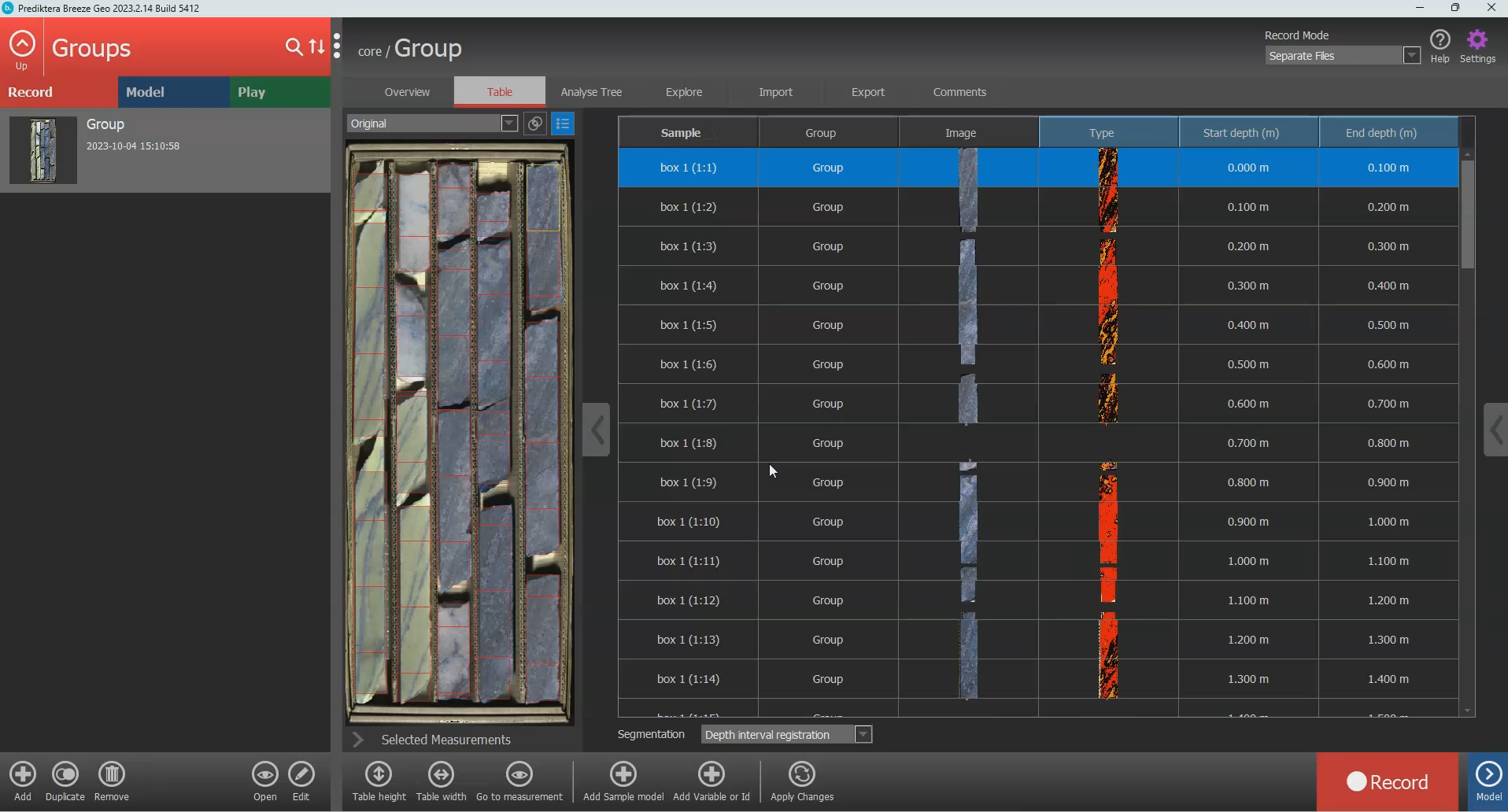Click the sort arrows icon

[x=317, y=47]
